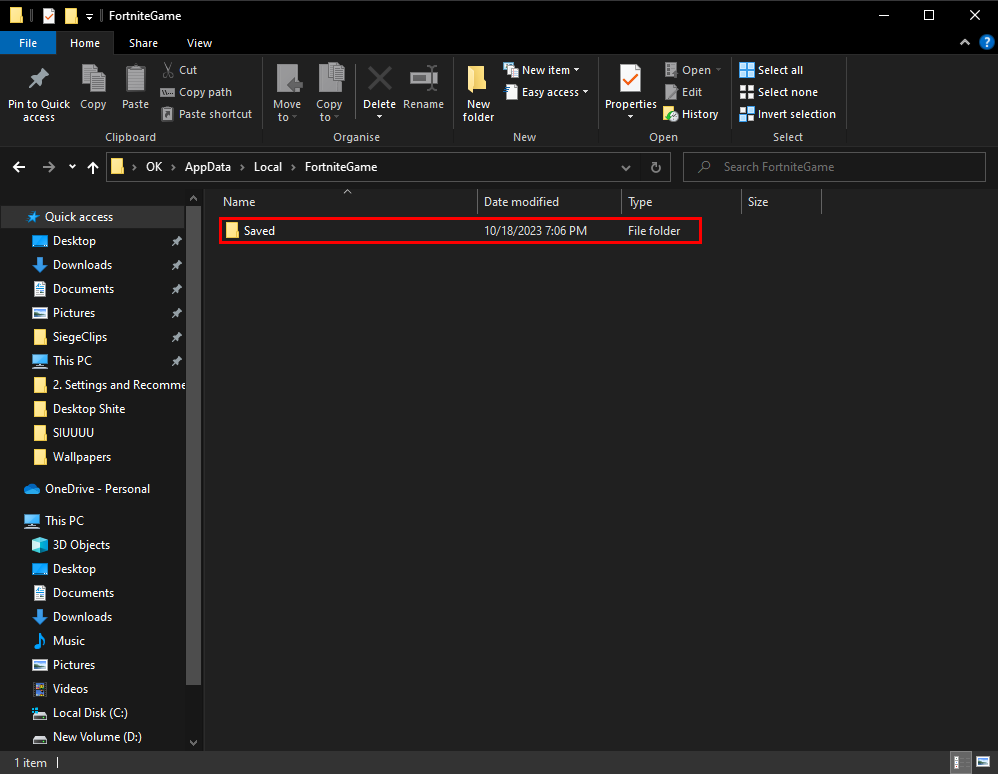Sort by the Type column header
The image size is (998, 774).
[681, 202]
